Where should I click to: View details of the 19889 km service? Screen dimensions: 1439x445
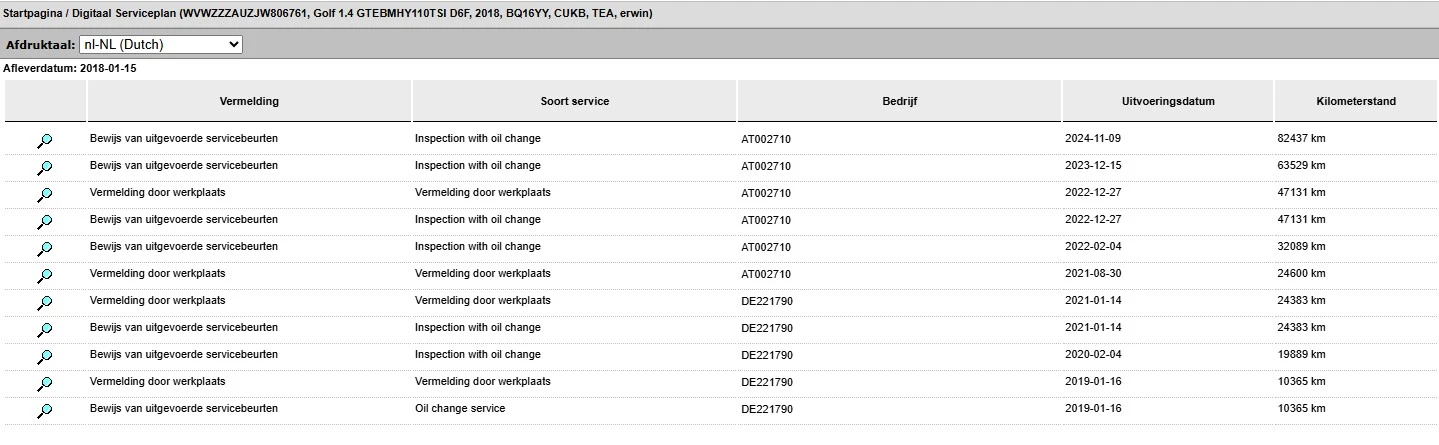pyautogui.click(x=45, y=357)
